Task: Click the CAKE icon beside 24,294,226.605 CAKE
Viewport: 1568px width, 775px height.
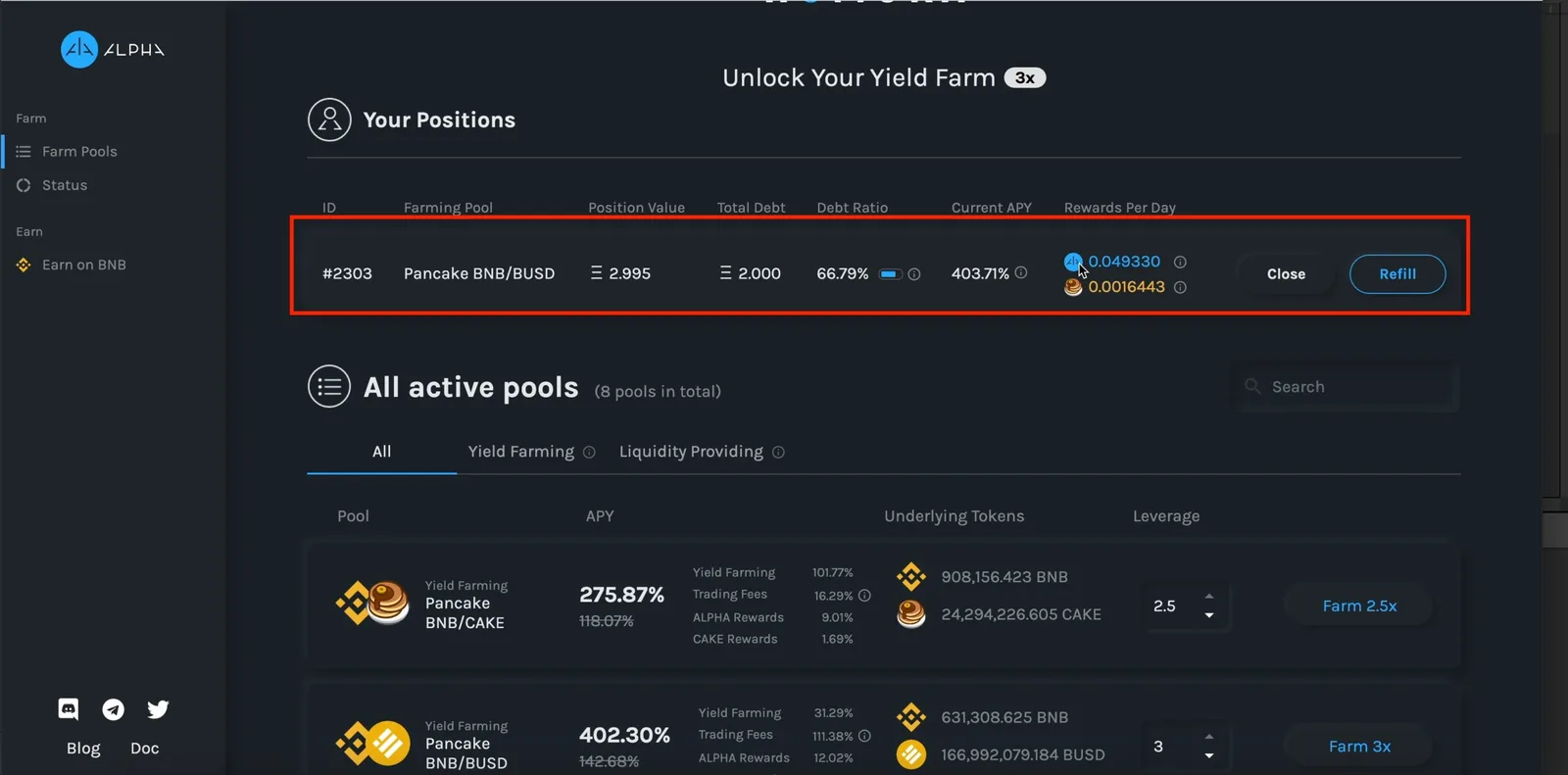Action: pos(911,614)
